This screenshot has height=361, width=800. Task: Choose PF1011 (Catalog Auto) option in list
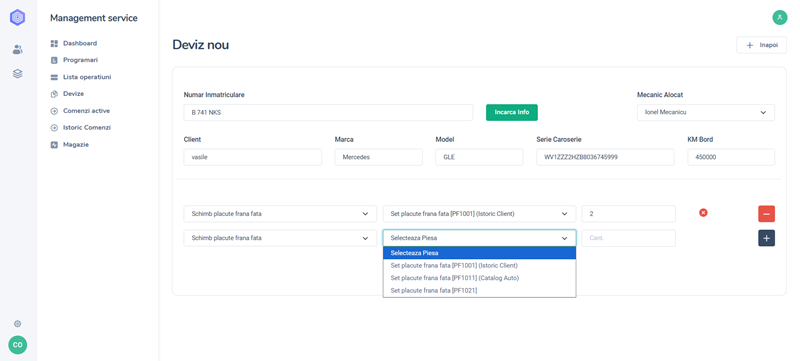pos(479,278)
